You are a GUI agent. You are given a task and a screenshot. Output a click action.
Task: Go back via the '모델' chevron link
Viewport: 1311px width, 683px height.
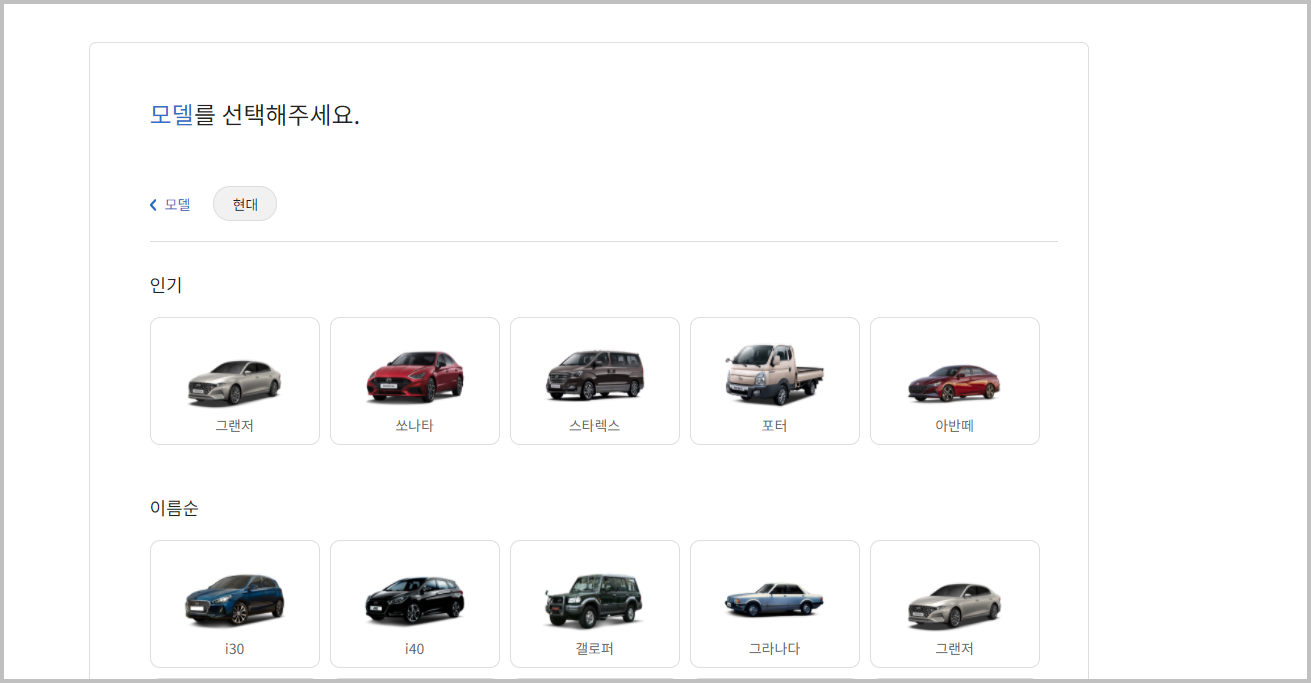tap(170, 204)
